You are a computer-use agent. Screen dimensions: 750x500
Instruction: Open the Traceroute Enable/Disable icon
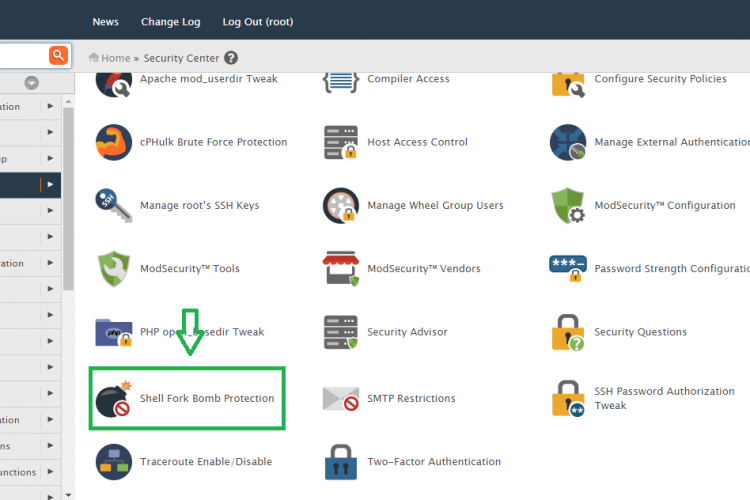(x=114, y=462)
